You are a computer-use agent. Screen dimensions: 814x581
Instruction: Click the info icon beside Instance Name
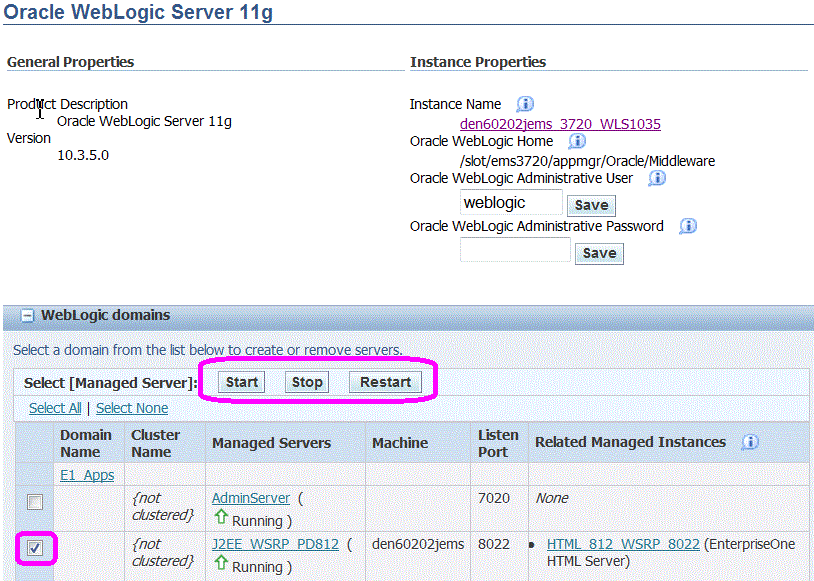(525, 104)
